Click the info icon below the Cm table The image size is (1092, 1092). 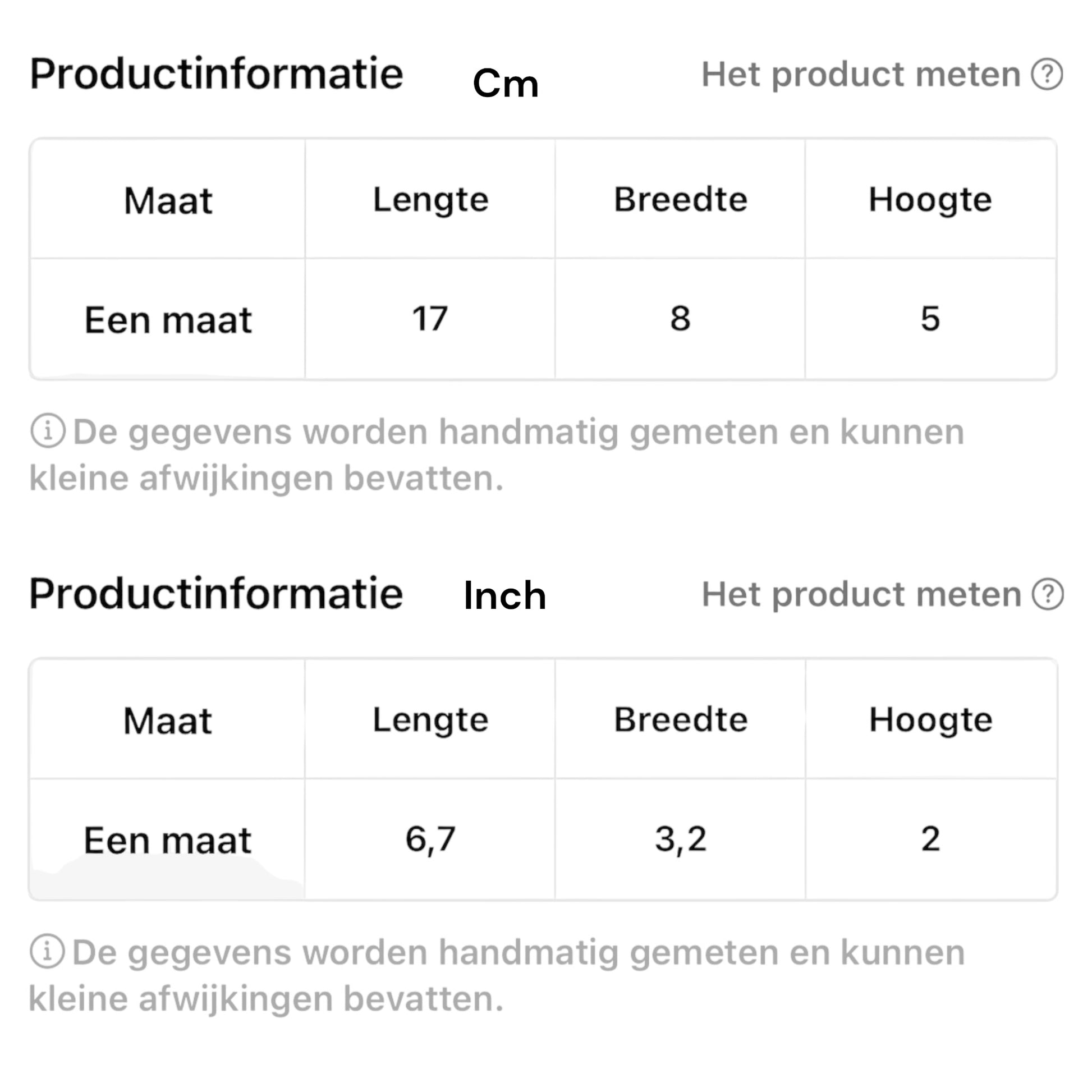click(48, 431)
